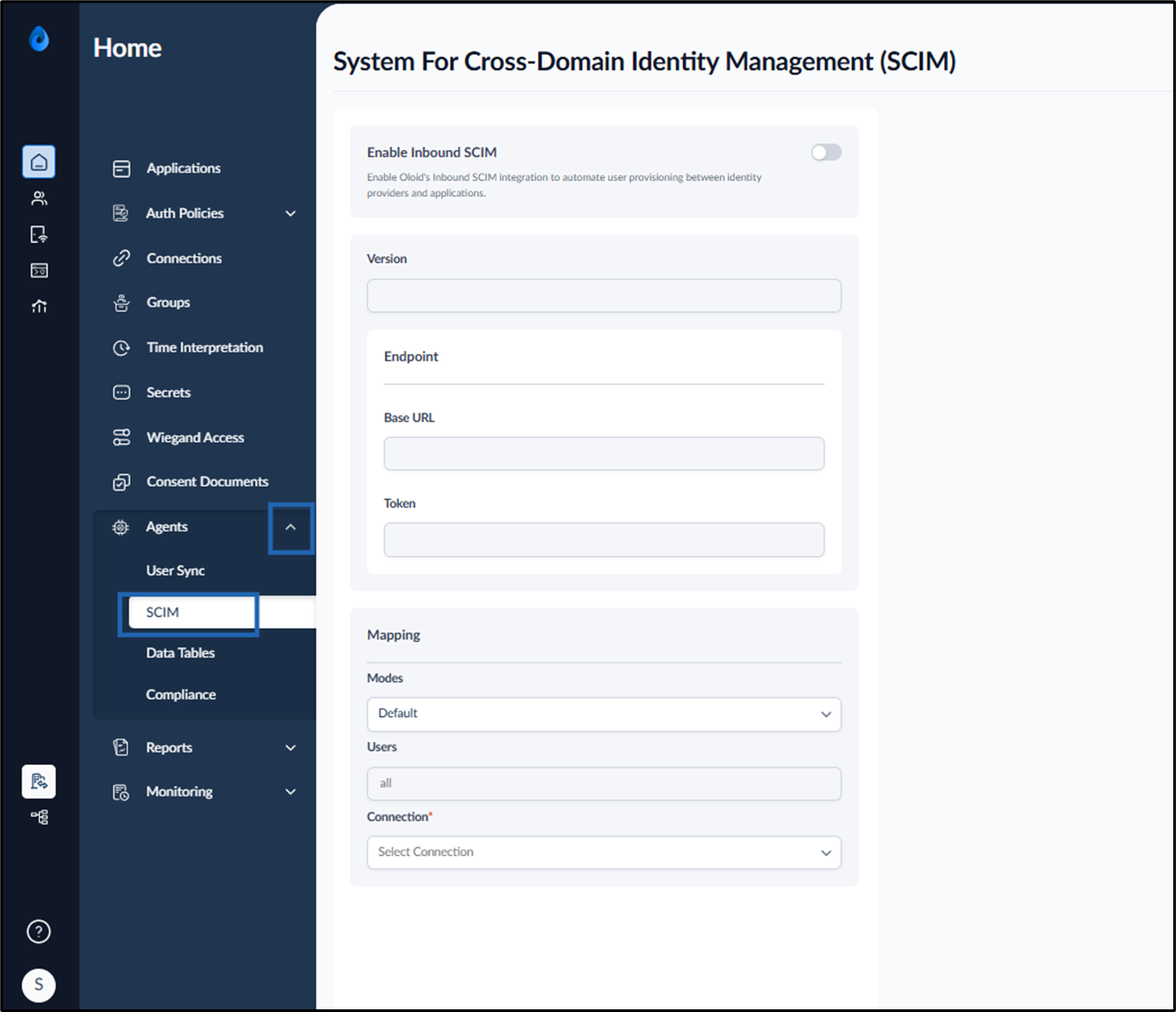Click the Time Interpretation clock icon
The image size is (1176, 1012).
click(122, 347)
